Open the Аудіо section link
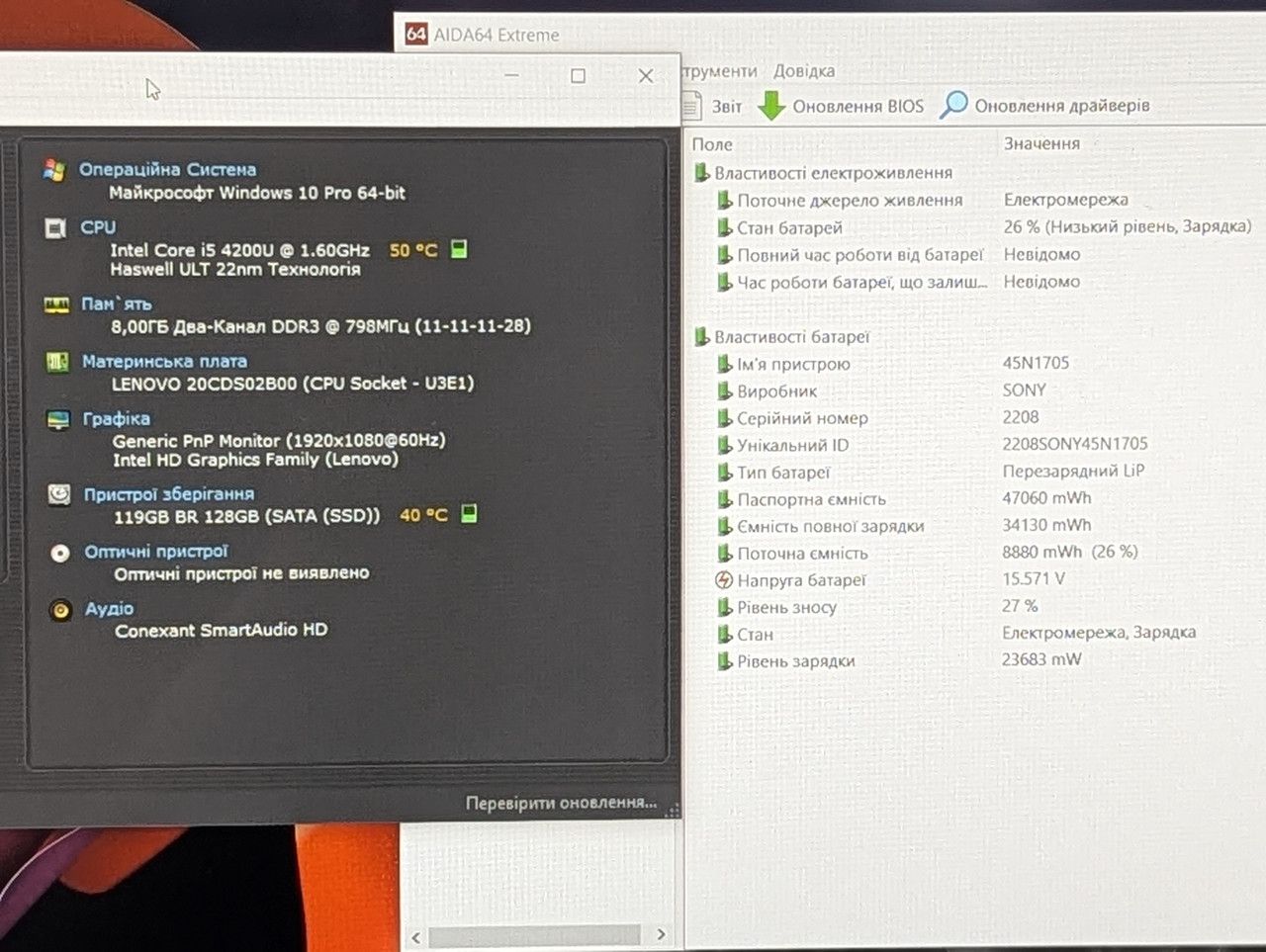 pyautogui.click(x=109, y=609)
